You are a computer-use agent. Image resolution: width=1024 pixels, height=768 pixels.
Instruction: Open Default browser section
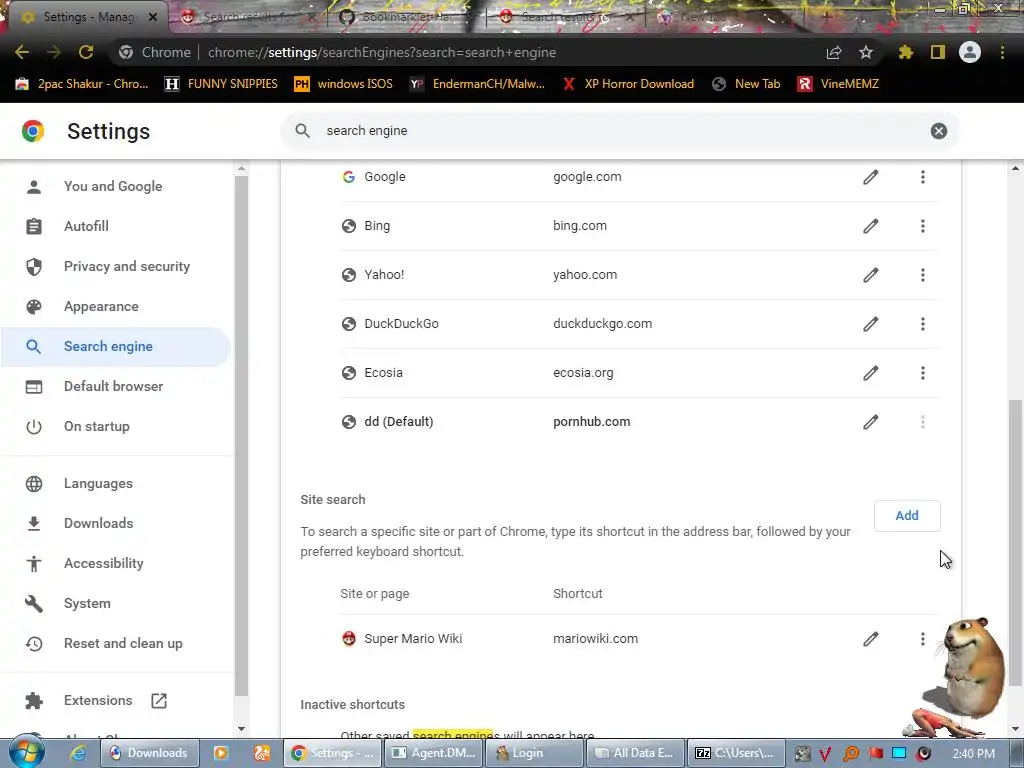click(x=116, y=387)
